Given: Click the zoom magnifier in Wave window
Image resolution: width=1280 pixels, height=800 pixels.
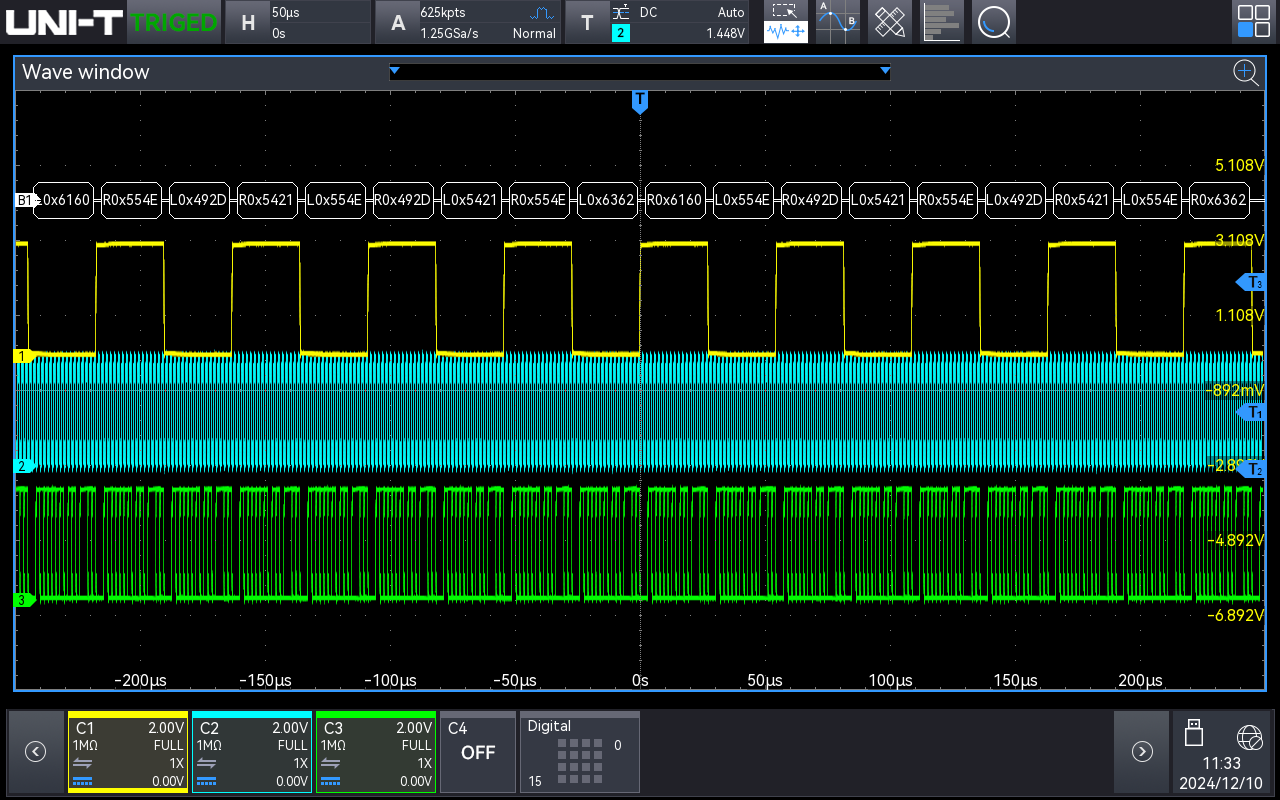Looking at the screenshot, I should 1245,72.
